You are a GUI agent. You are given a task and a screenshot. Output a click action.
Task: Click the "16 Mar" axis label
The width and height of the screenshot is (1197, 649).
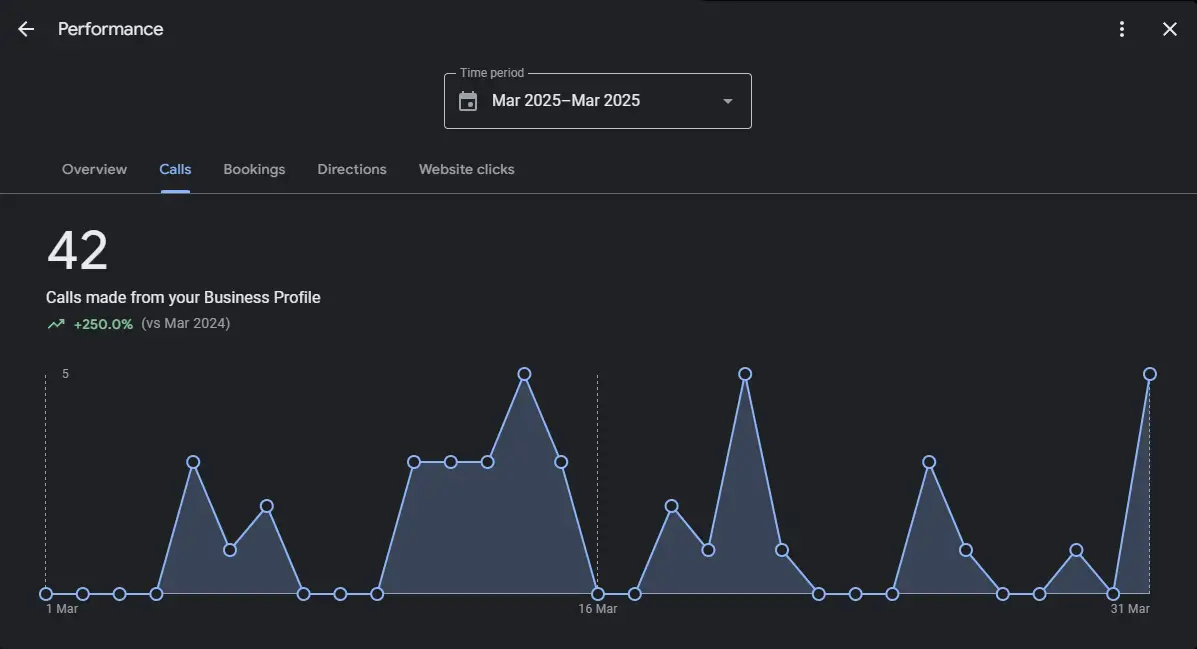598,609
